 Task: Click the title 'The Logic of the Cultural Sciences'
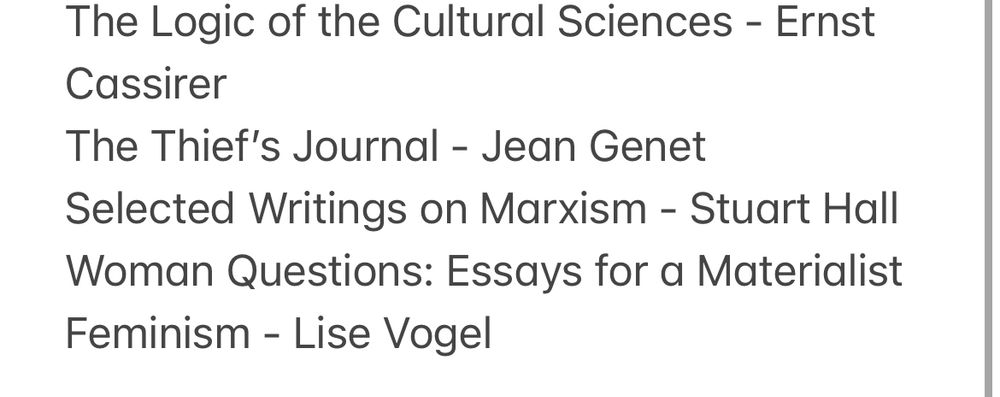point(399,24)
